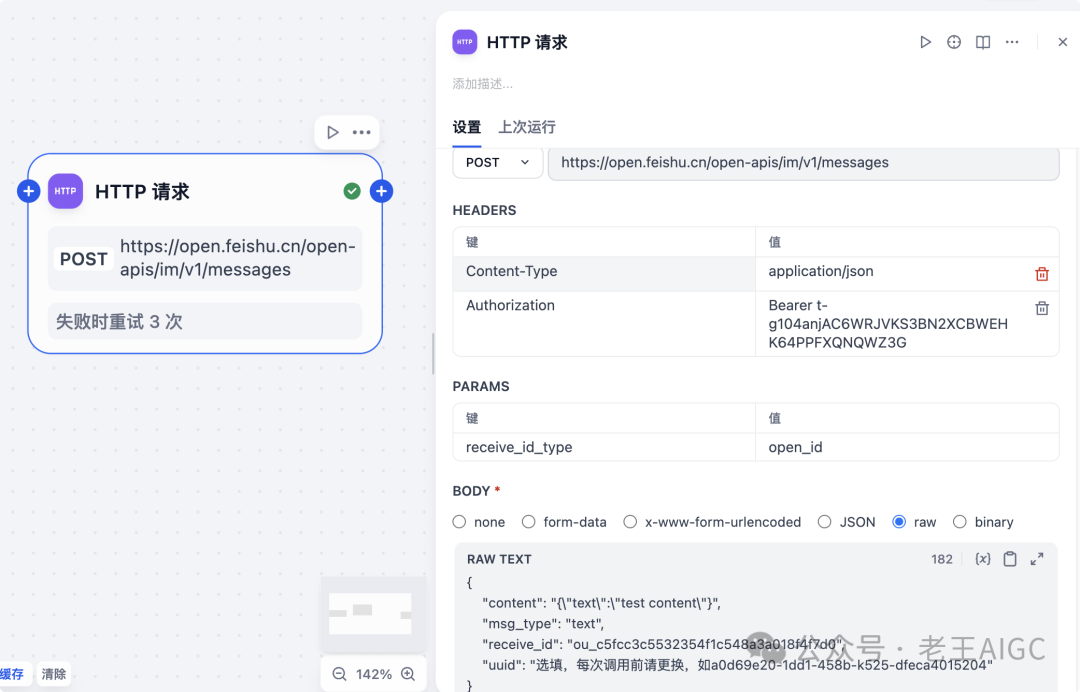Viewport: 1080px width, 692px height.
Task: Click the 182 character count
Action: [942, 559]
